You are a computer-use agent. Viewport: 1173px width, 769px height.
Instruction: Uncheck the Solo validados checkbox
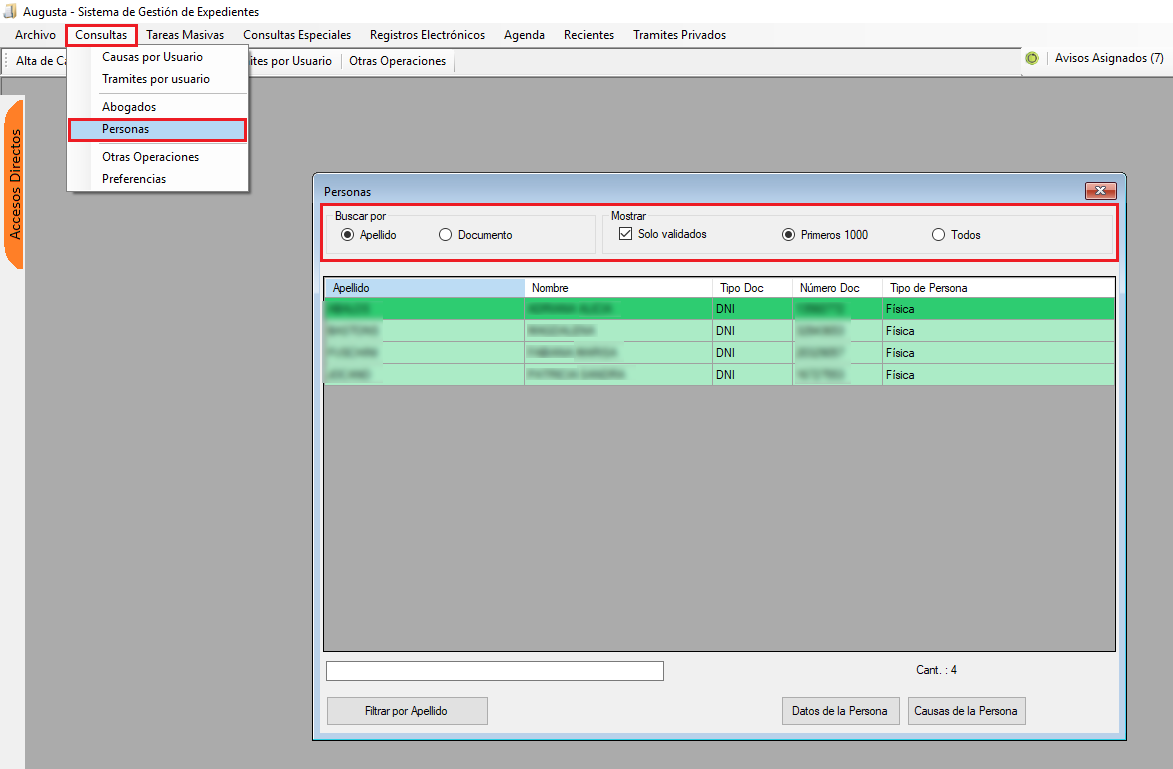coord(626,234)
